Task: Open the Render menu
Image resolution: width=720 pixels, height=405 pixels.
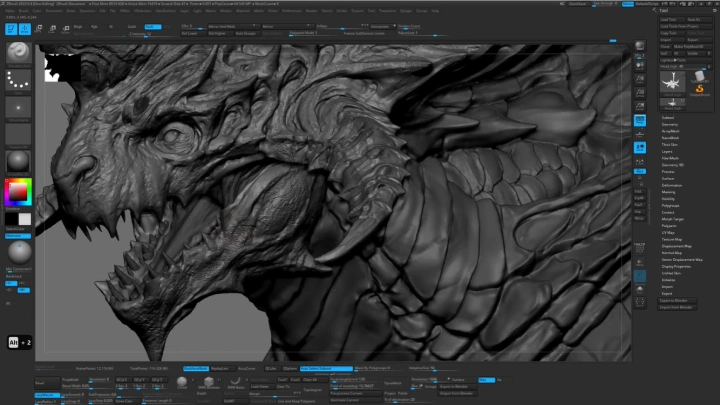Action: (x=311, y=11)
